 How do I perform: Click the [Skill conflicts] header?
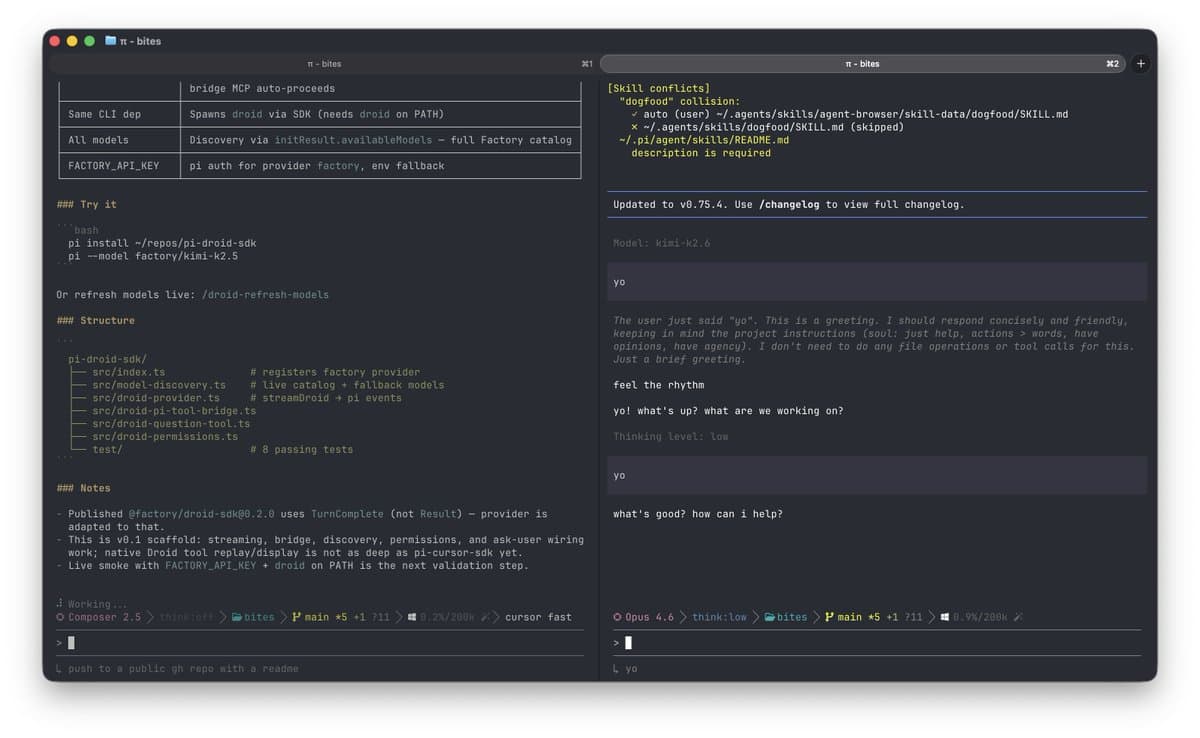(658, 88)
